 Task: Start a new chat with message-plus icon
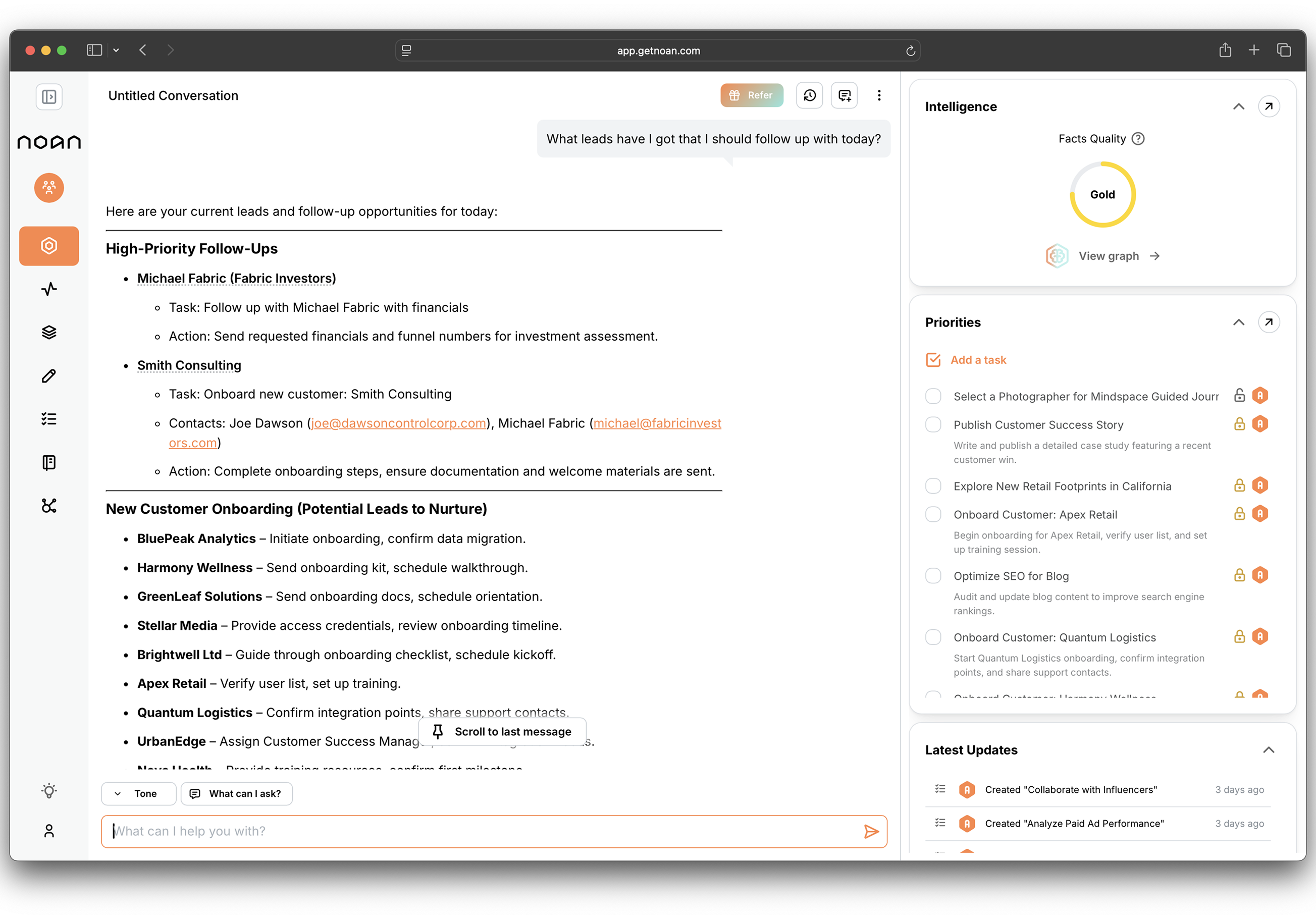tap(845, 95)
